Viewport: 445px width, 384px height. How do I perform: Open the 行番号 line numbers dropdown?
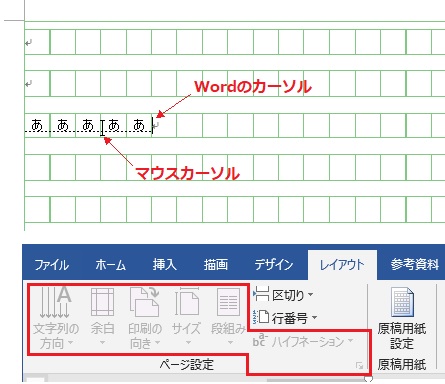pos(314,318)
